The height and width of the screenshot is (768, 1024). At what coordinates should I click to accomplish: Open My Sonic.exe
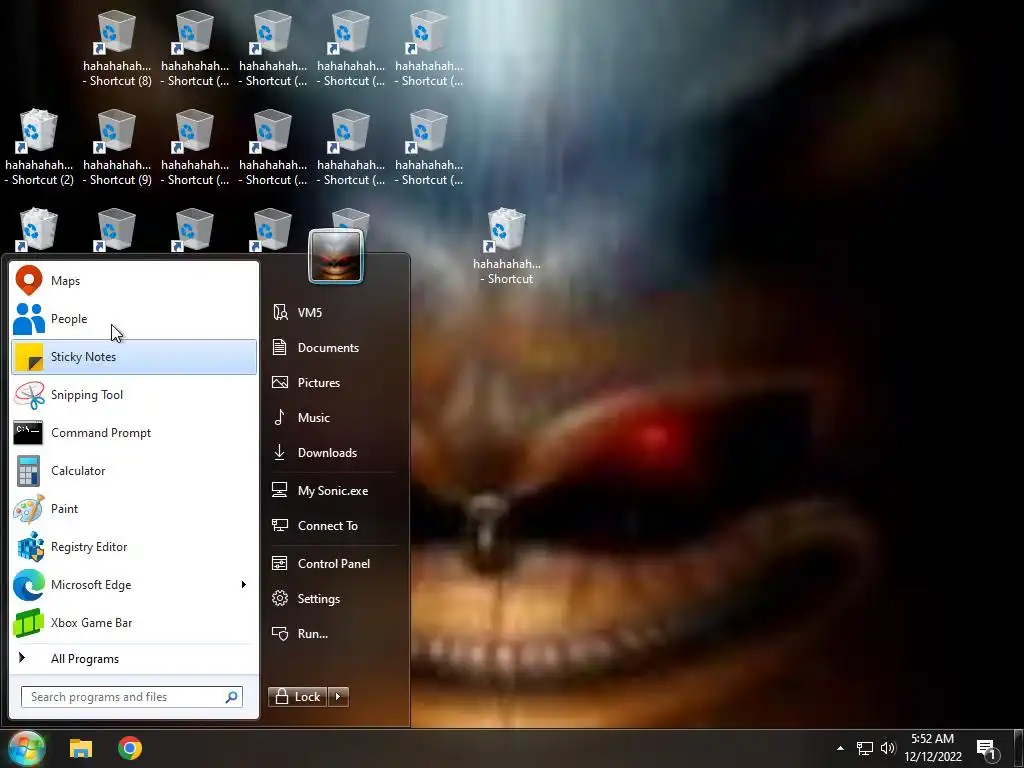(332, 490)
